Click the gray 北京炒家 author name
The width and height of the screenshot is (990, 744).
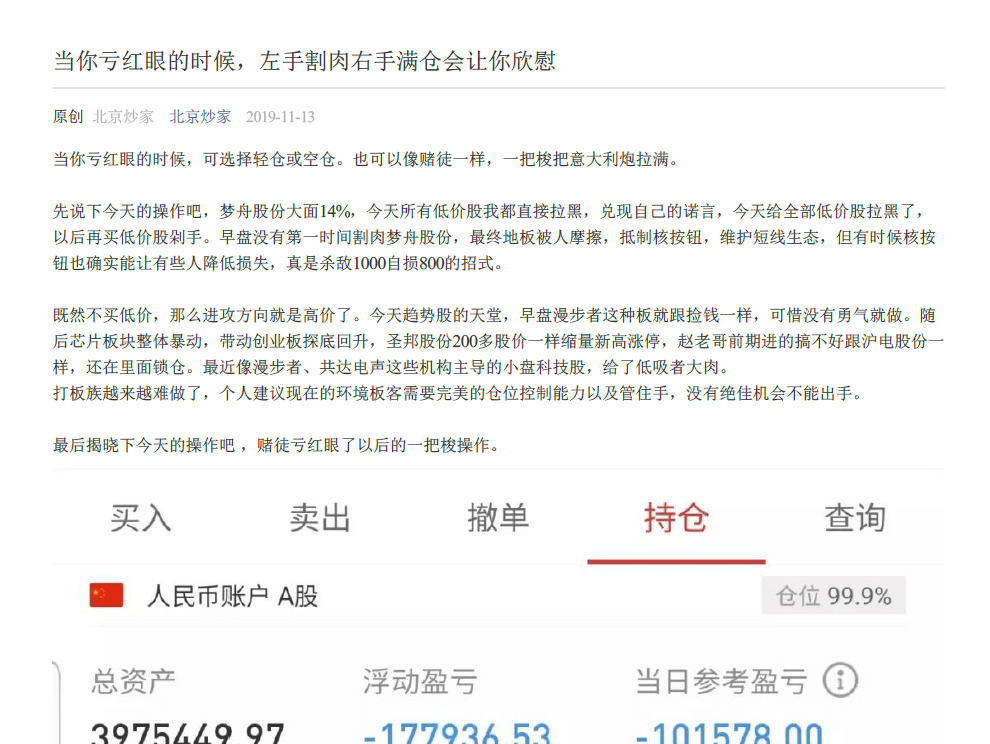123,117
